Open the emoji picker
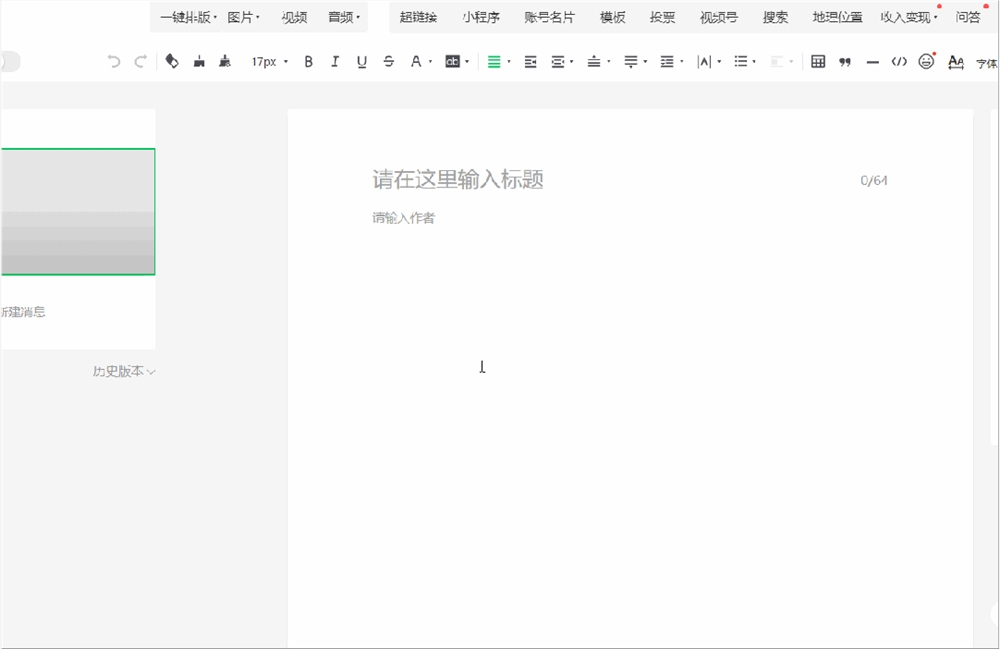This screenshot has width=1000, height=649. (926, 62)
